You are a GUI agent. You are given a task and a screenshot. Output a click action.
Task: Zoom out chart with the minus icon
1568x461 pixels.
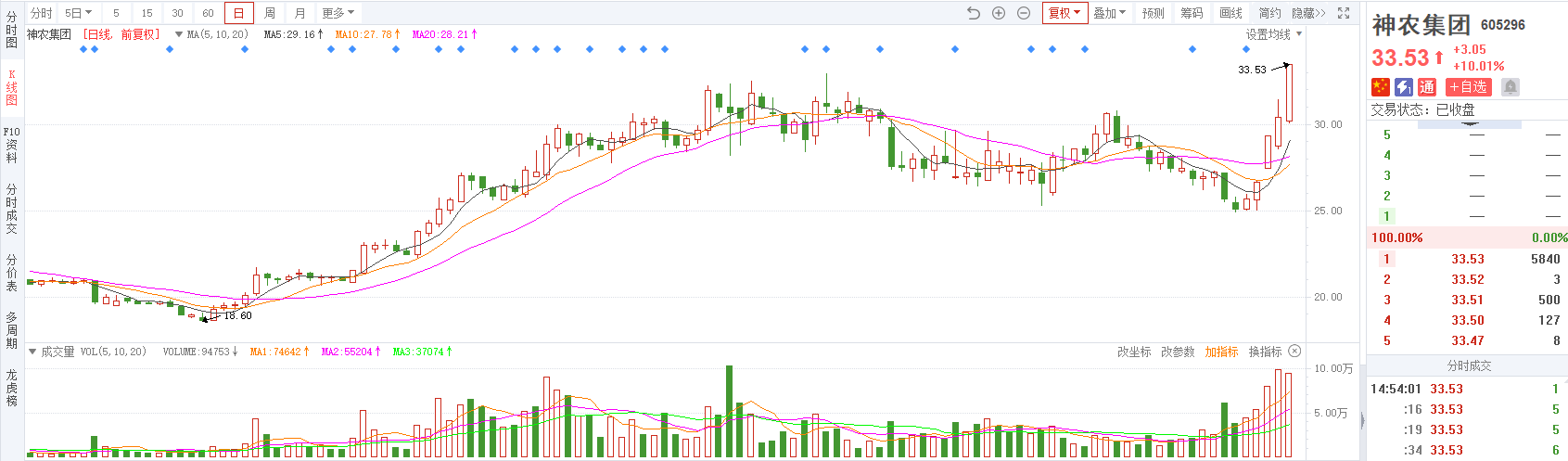pyautogui.click(x=1024, y=13)
